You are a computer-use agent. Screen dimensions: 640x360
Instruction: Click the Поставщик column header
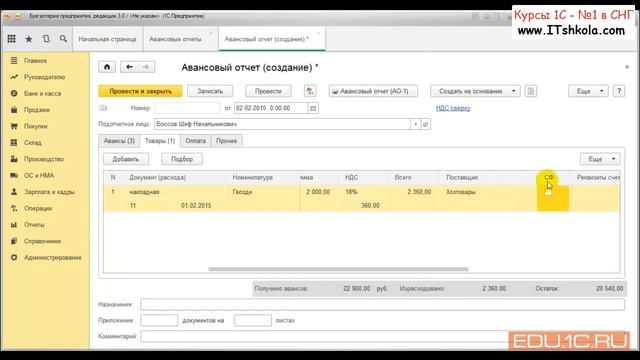488,178
